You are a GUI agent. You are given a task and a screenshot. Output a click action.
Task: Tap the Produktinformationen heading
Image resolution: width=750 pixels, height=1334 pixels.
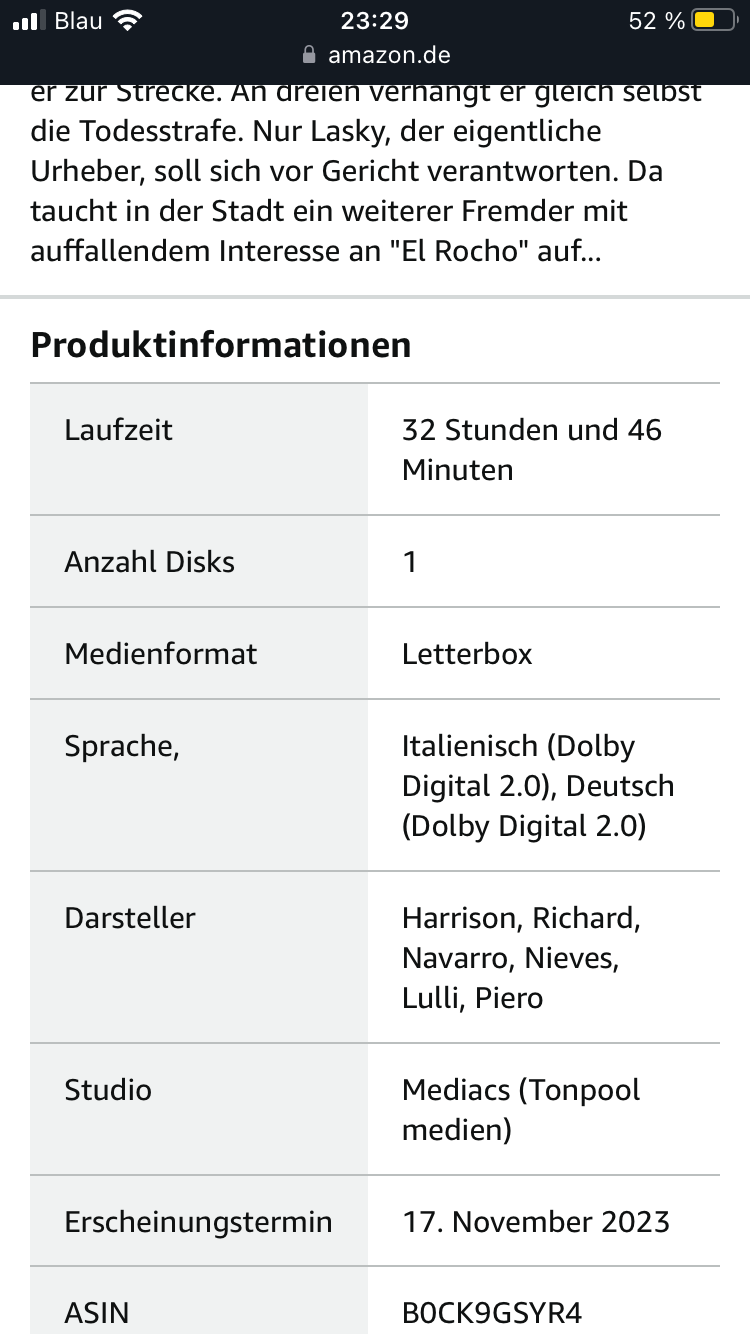click(x=221, y=344)
